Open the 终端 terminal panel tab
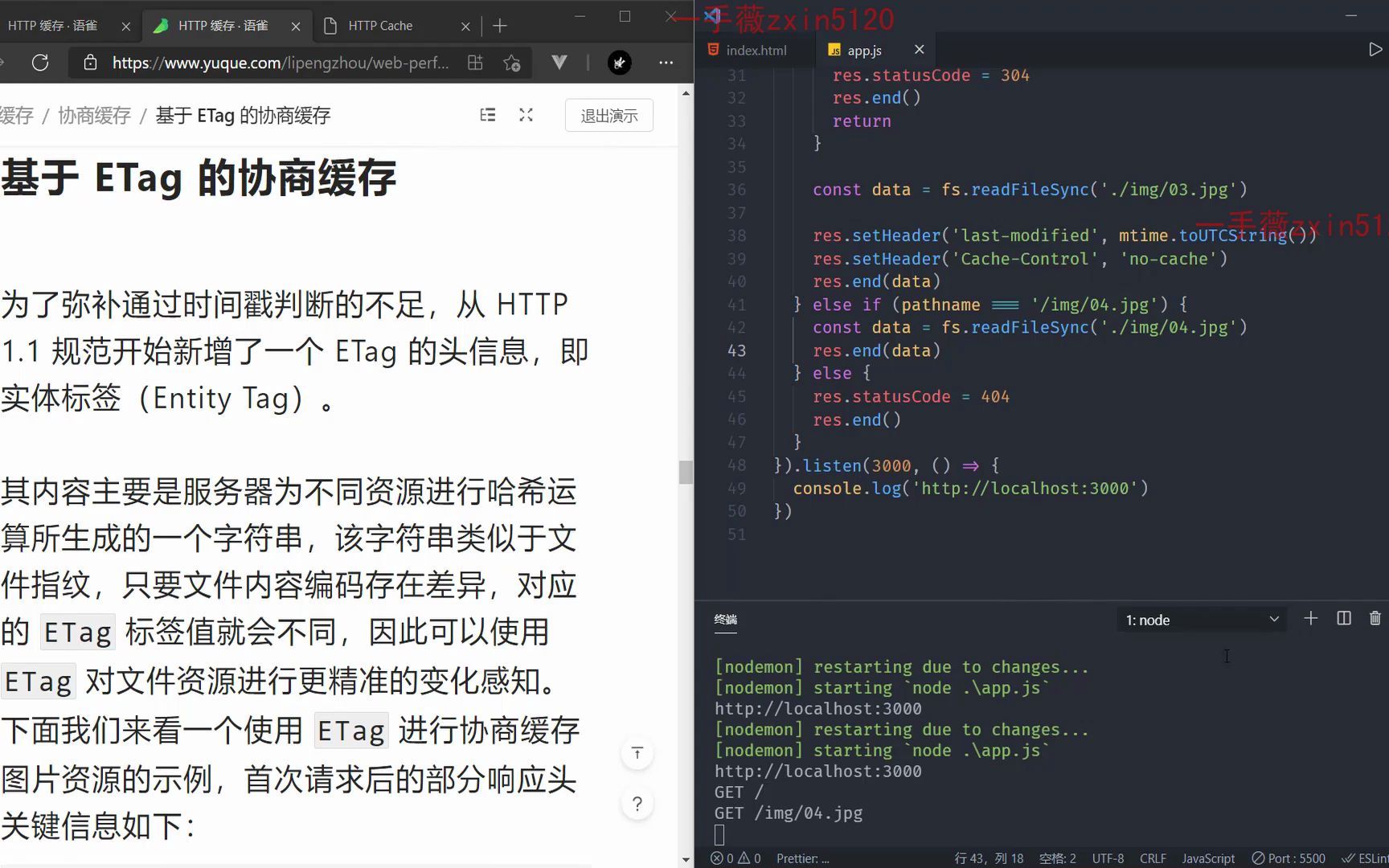Screen dimensions: 1389x868 click(725, 619)
